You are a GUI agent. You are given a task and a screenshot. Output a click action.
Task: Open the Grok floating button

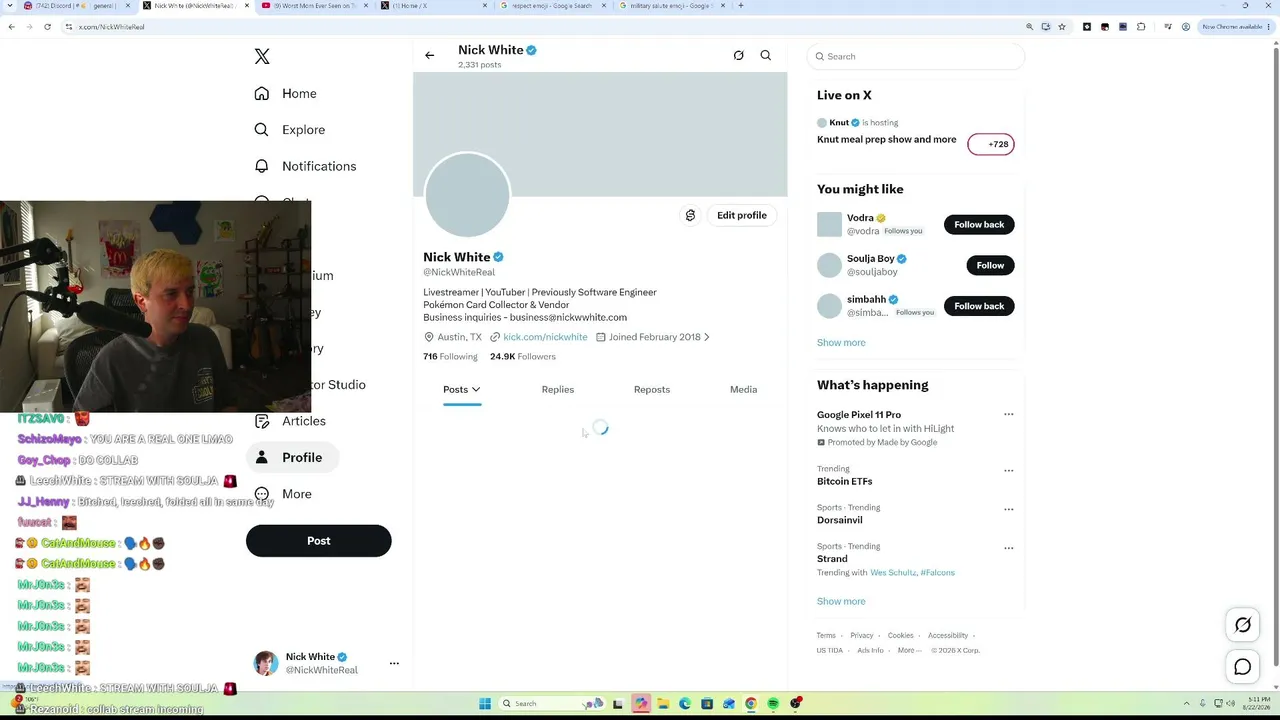[x=1243, y=625]
